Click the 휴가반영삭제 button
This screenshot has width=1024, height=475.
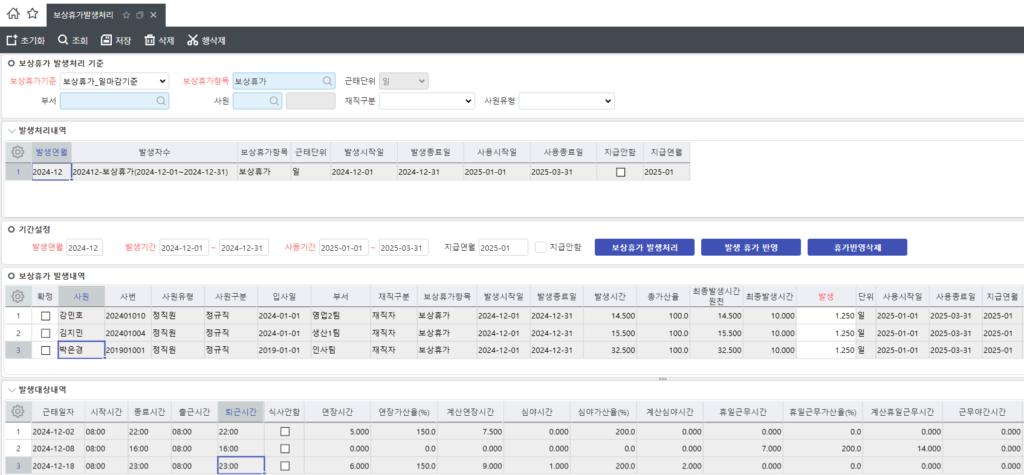[857, 248]
